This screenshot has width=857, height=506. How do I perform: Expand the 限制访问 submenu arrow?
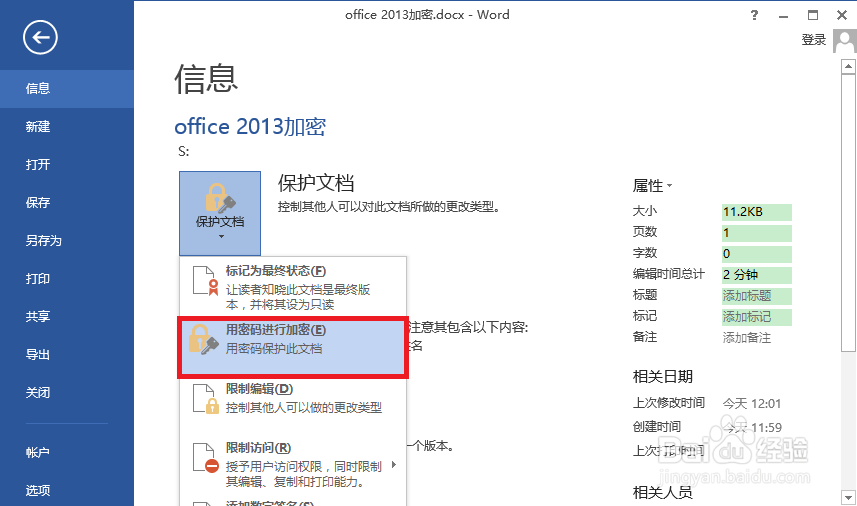[x=394, y=466]
